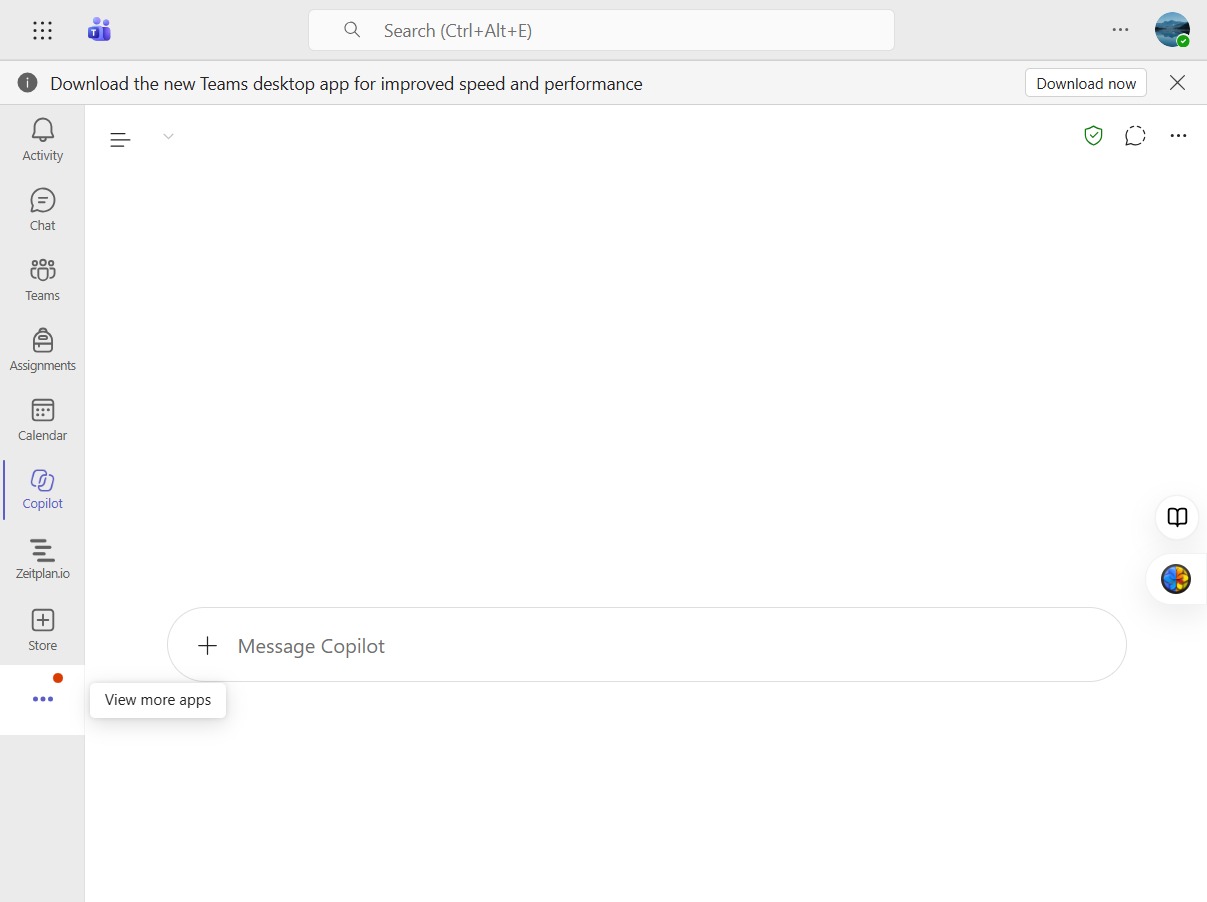1207x902 pixels.
Task: Click the banner info icon
Action: pos(28,83)
